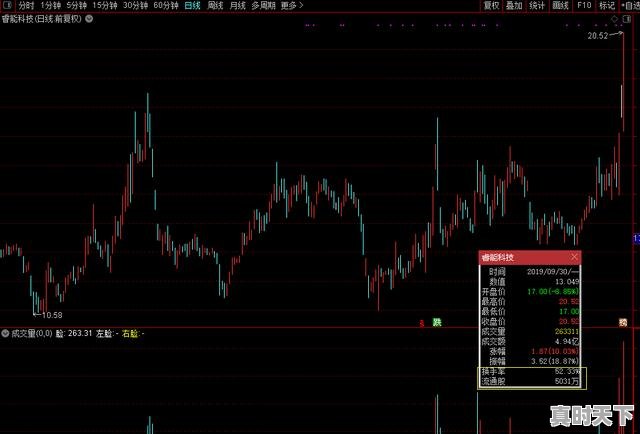Click the blue price tag on right axis
This screenshot has width=640, height=434.
(636, 239)
